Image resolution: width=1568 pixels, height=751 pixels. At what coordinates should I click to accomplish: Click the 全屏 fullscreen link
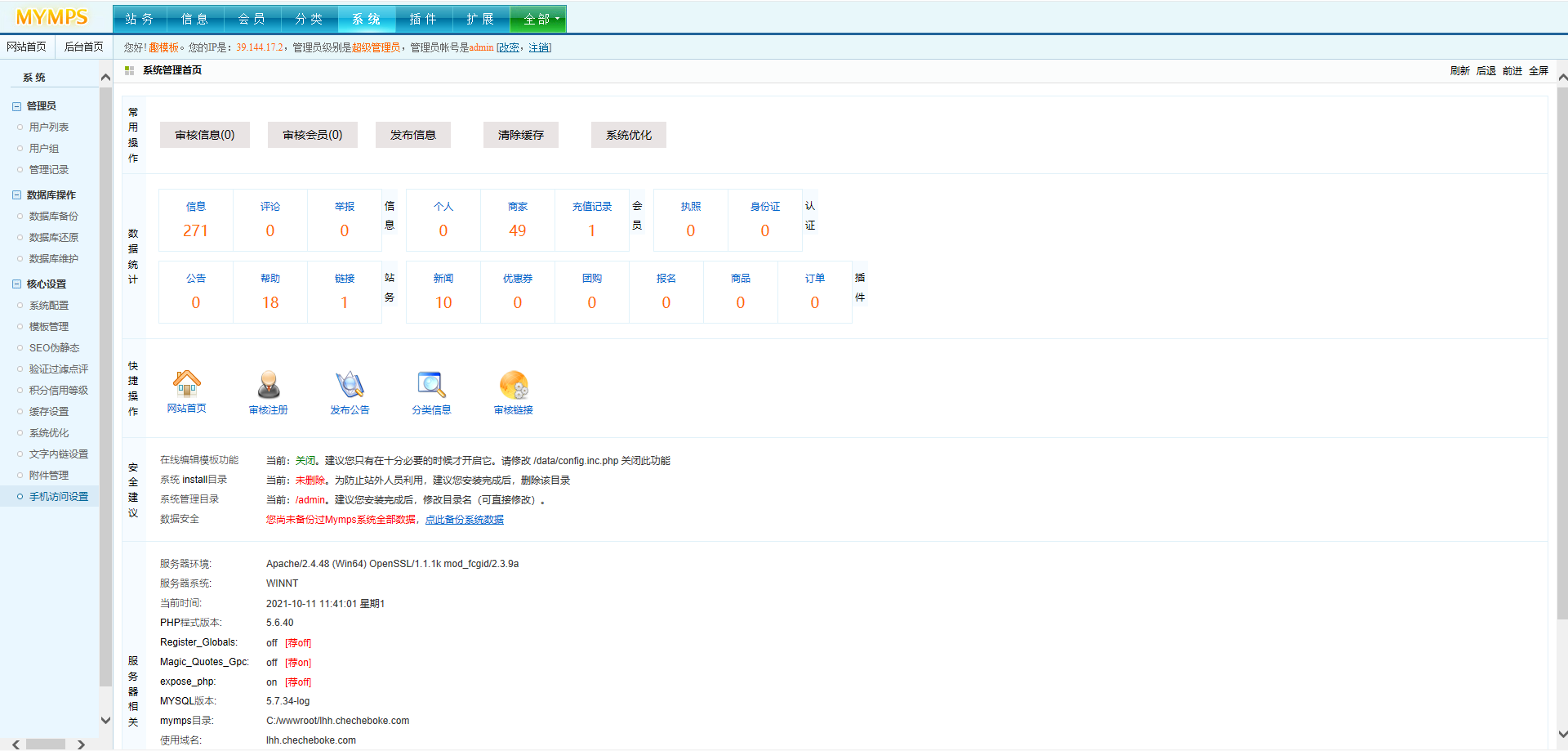tap(1539, 71)
